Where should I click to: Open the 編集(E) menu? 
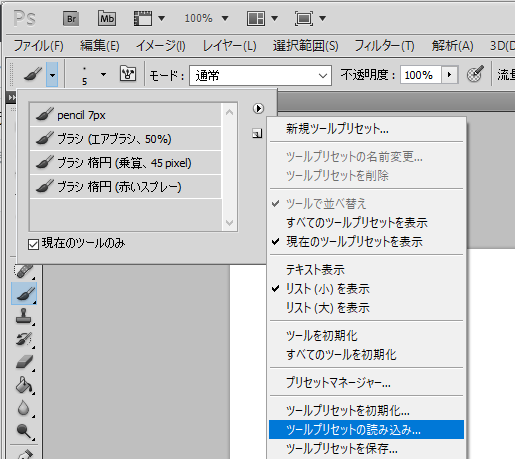[100, 46]
